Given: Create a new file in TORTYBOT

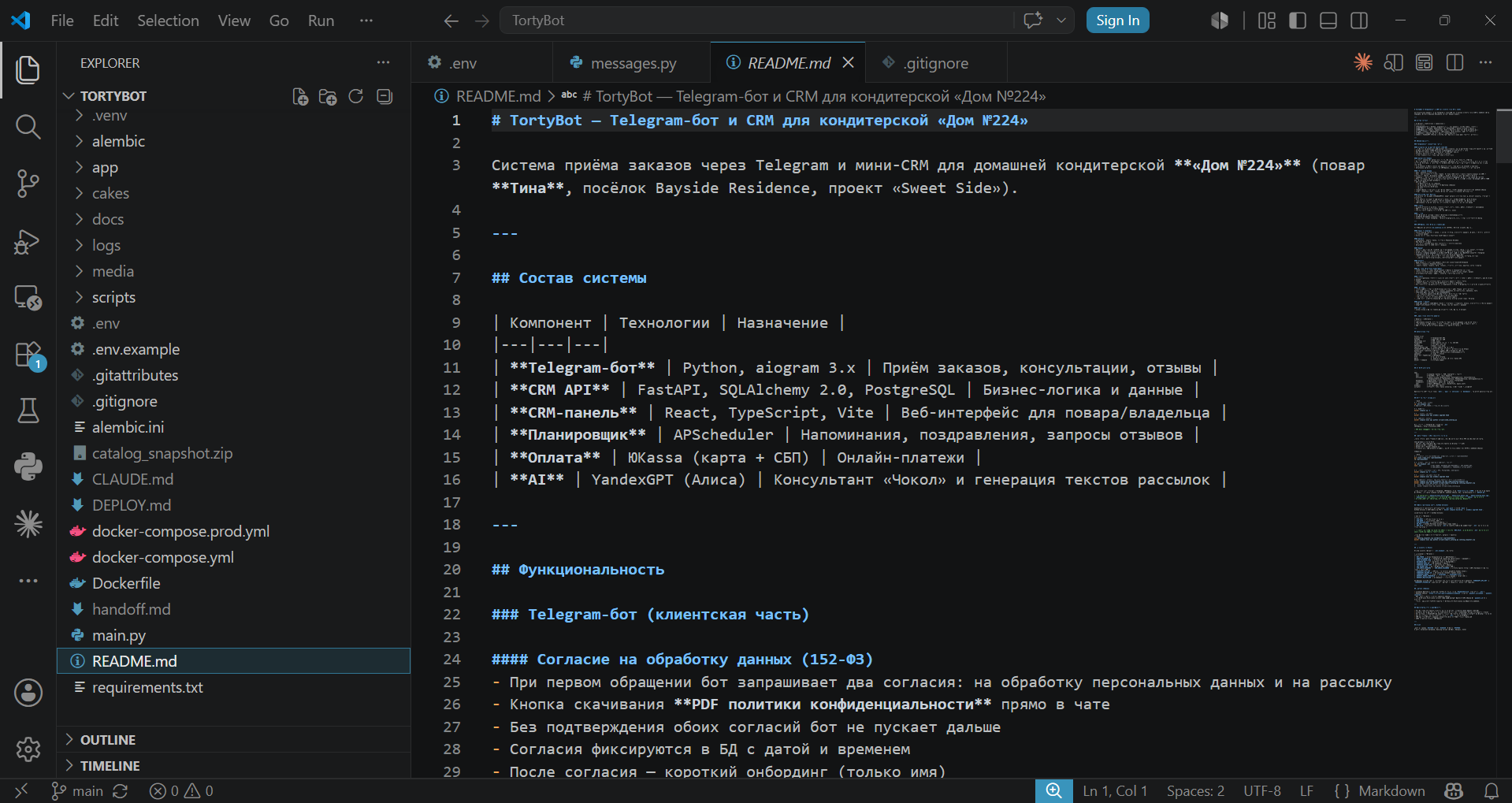Looking at the screenshot, I should 300,96.
